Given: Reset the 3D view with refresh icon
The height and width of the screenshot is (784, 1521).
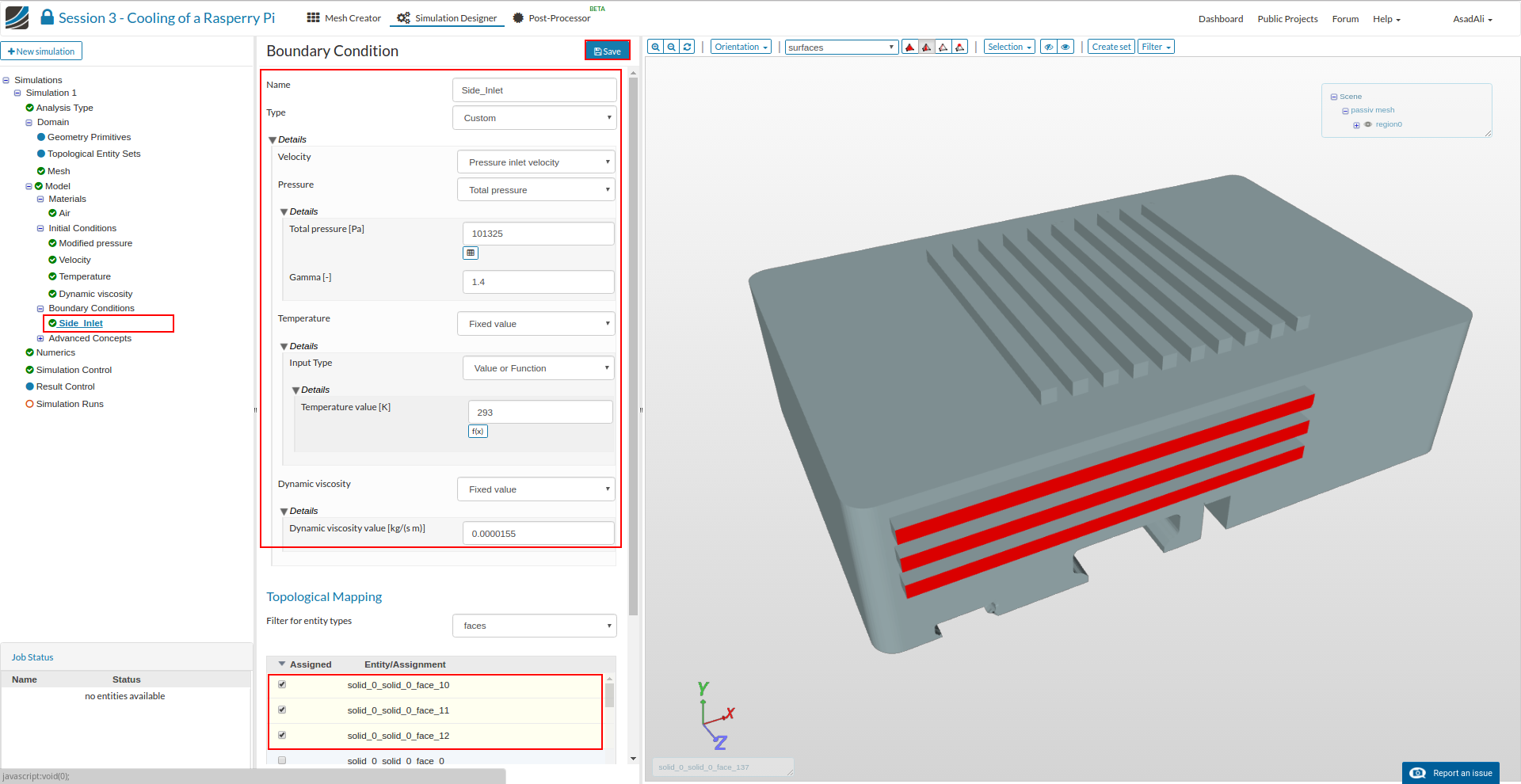Looking at the screenshot, I should click(x=688, y=47).
